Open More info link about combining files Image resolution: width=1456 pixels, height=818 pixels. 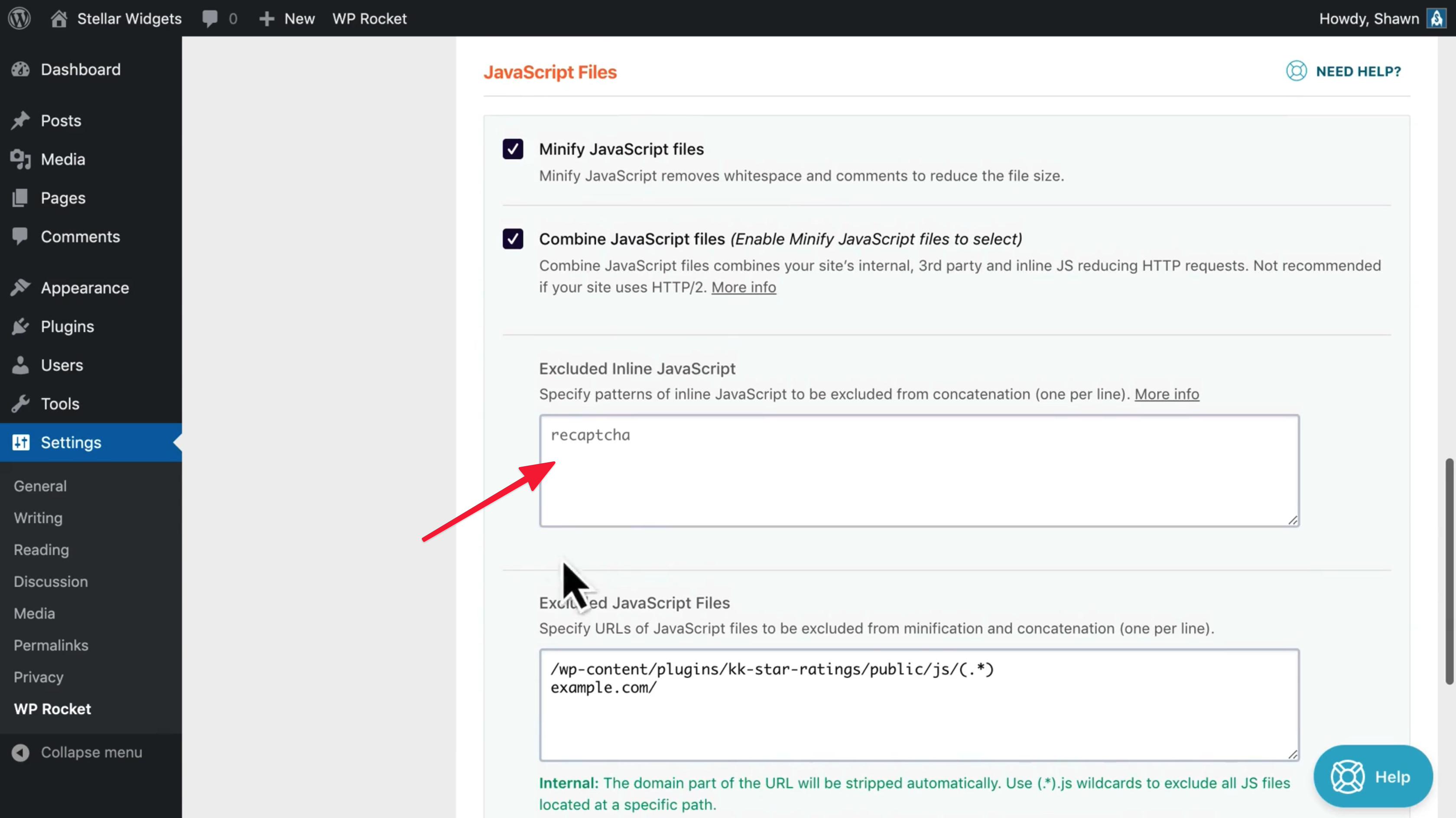pyautogui.click(x=743, y=287)
